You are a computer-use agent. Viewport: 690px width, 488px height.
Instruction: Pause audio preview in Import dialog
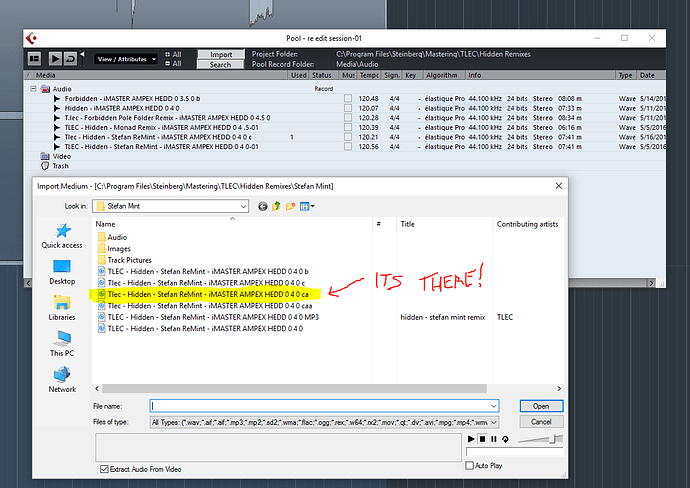tap(494, 439)
